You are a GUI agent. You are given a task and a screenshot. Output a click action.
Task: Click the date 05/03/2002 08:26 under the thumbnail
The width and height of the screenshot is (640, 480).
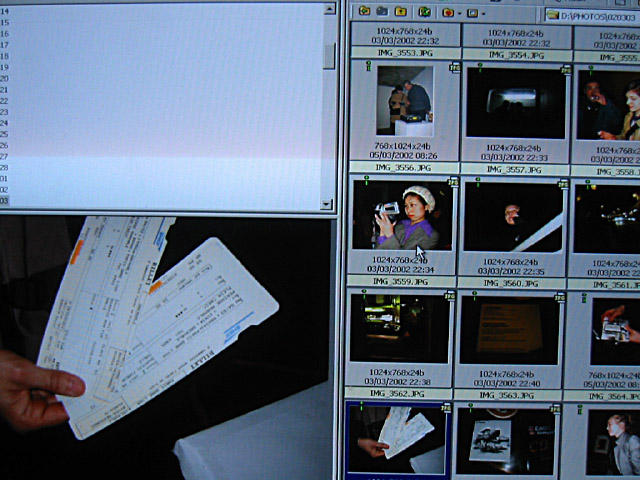(x=403, y=156)
